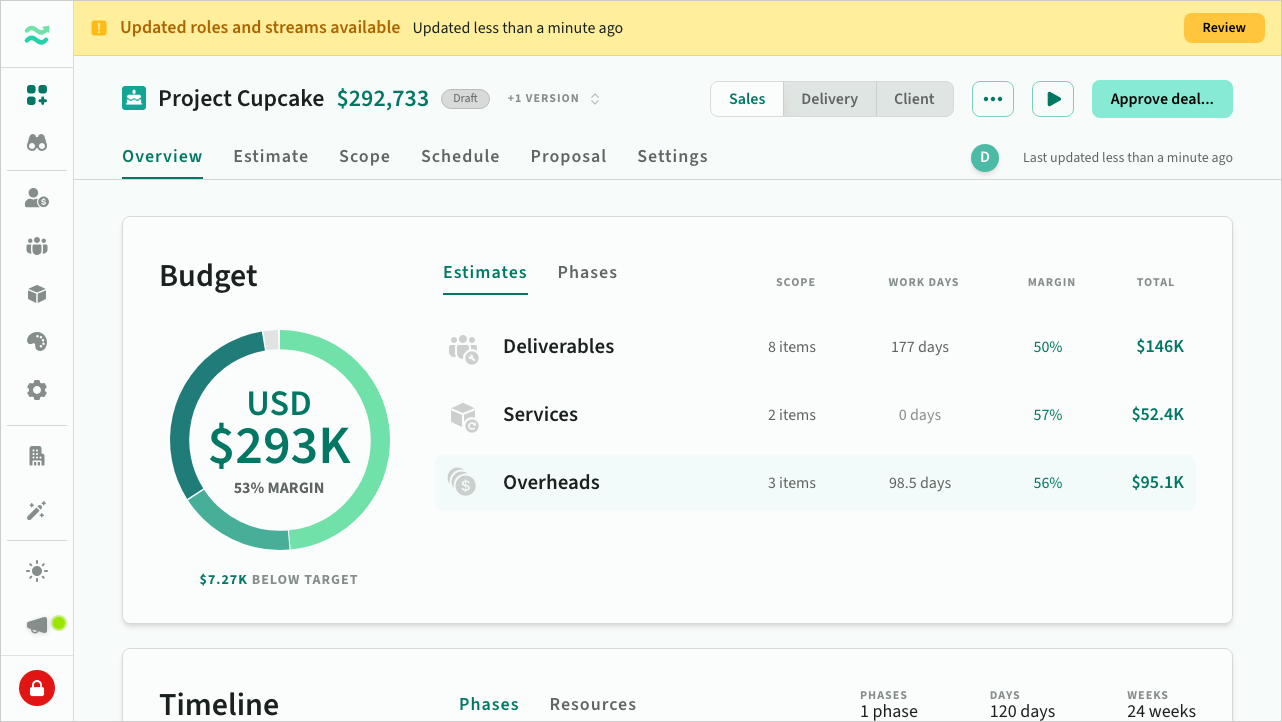Expand the Overheads budget row

815,483
